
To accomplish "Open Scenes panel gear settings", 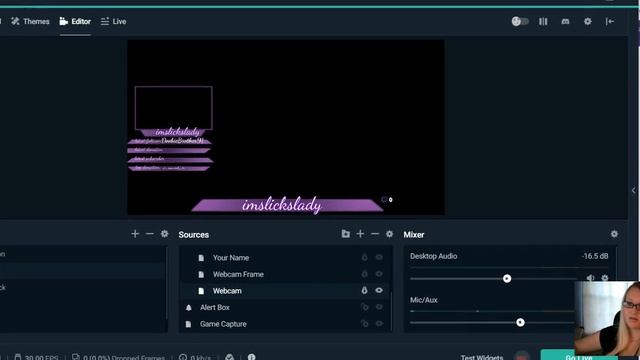I will click(164, 234).
